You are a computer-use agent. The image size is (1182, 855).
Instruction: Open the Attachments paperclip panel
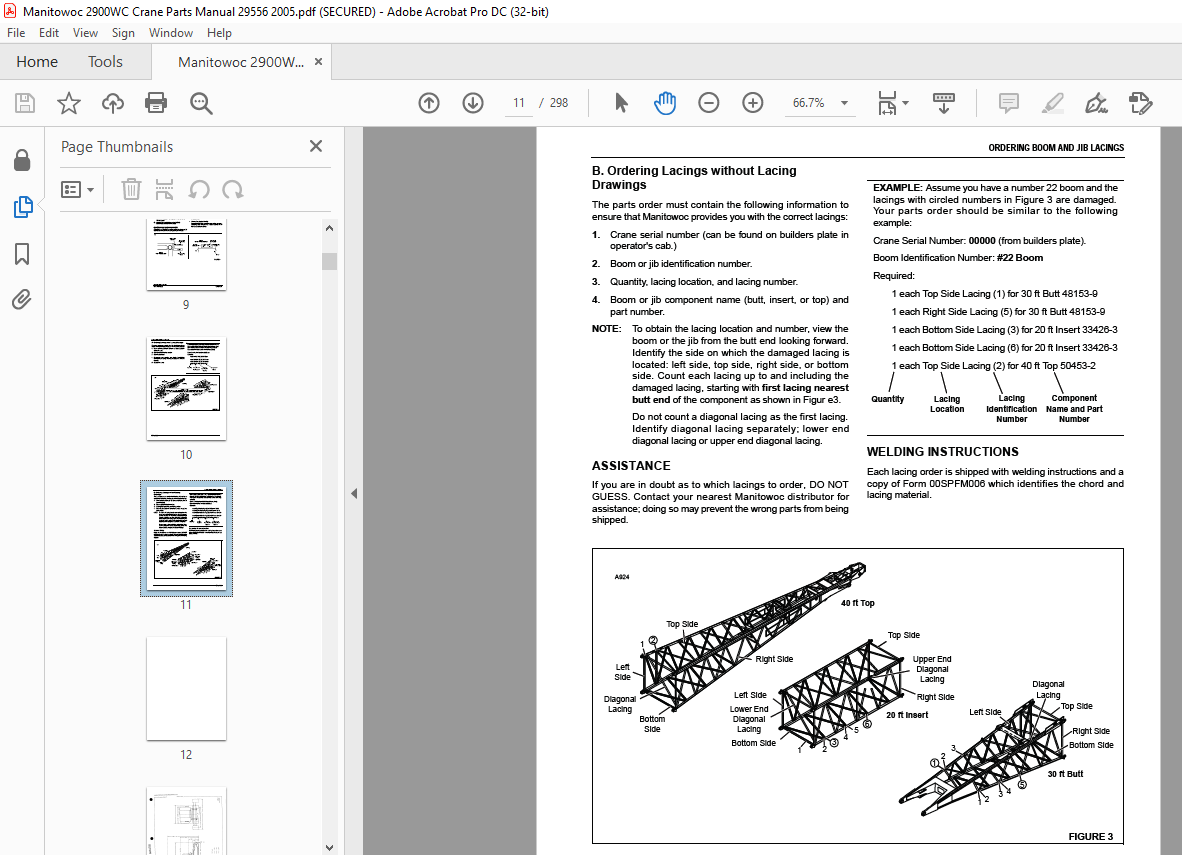pos(22,299)
